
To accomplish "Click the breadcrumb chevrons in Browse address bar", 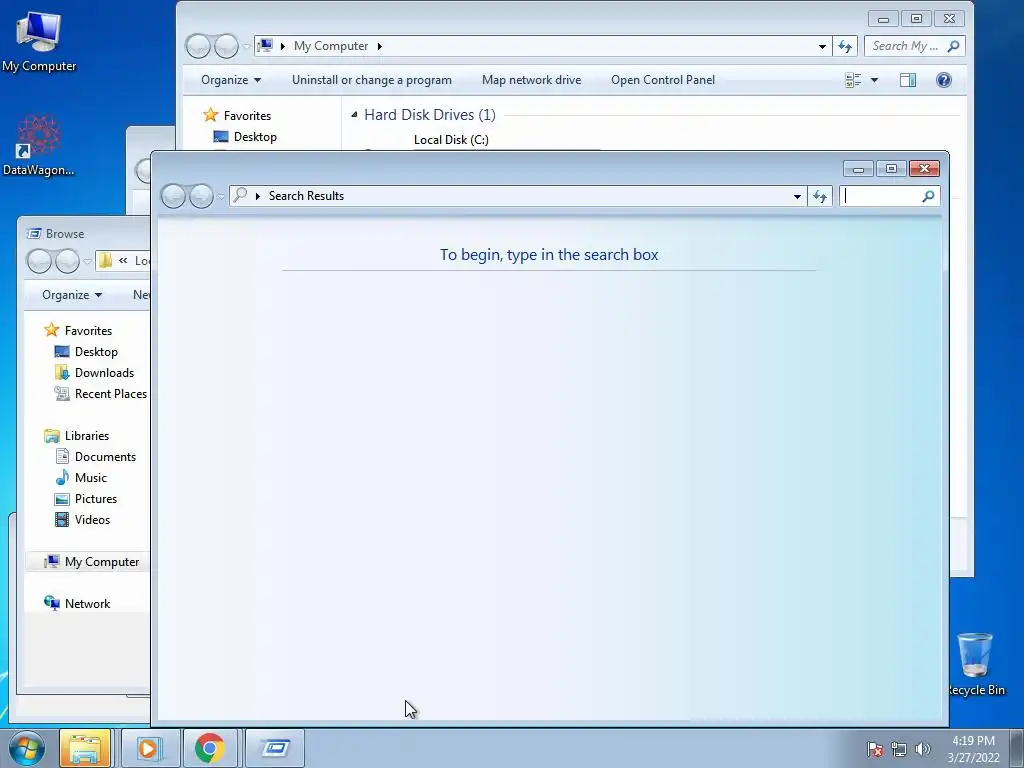I will [x=123, y=261].
